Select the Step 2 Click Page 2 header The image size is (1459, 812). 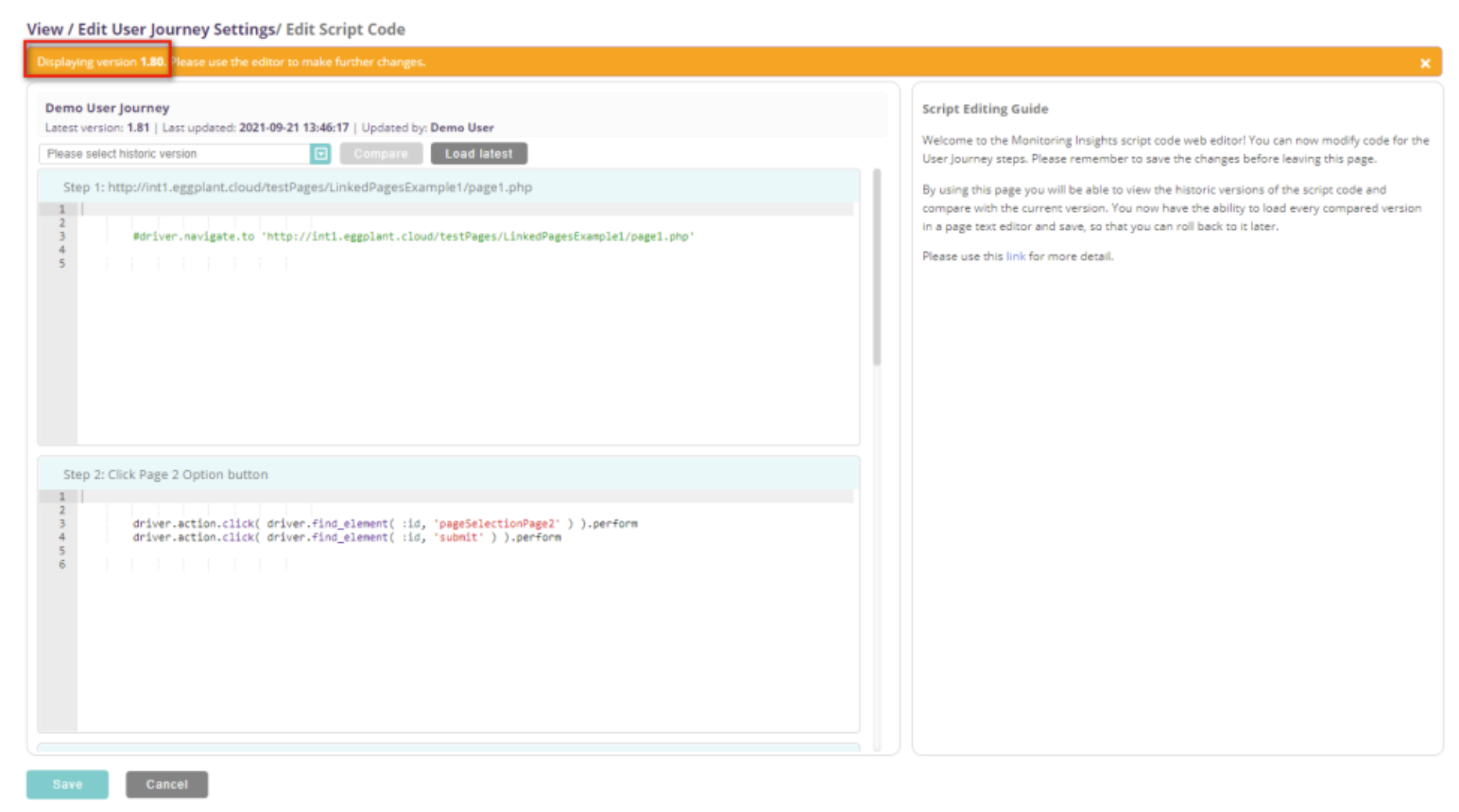click(449, 475)
